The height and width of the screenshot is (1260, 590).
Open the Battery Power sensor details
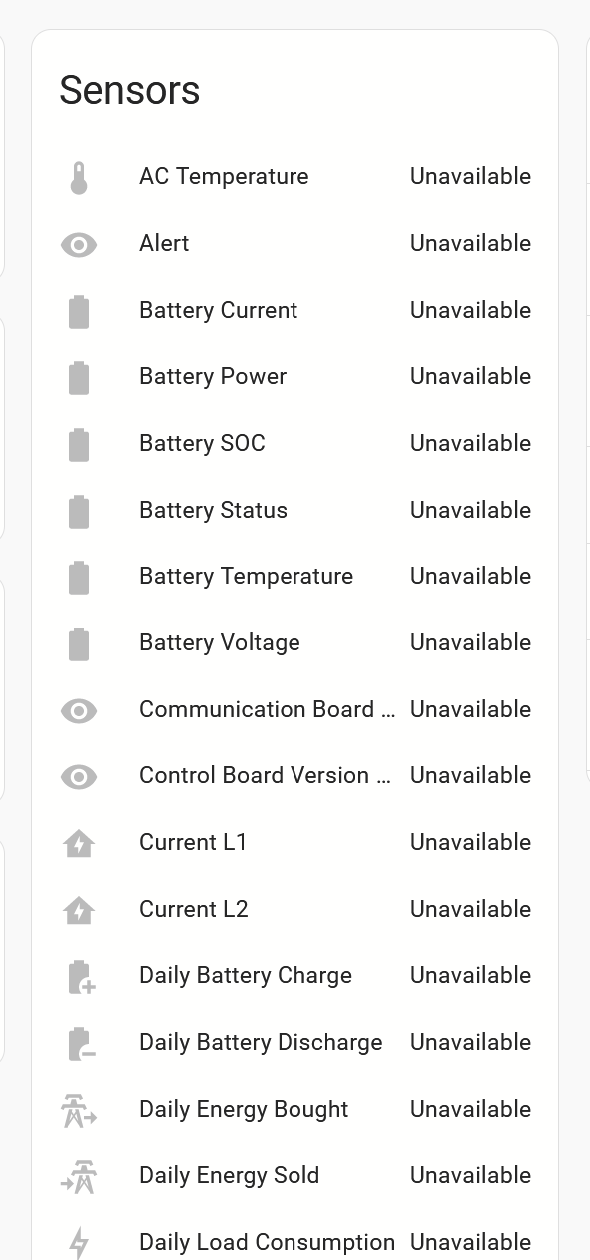click(x=296, y=377)
